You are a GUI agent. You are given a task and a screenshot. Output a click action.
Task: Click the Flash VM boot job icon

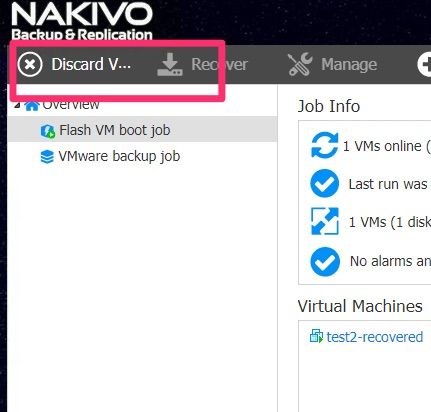click(x=48, y=131)
